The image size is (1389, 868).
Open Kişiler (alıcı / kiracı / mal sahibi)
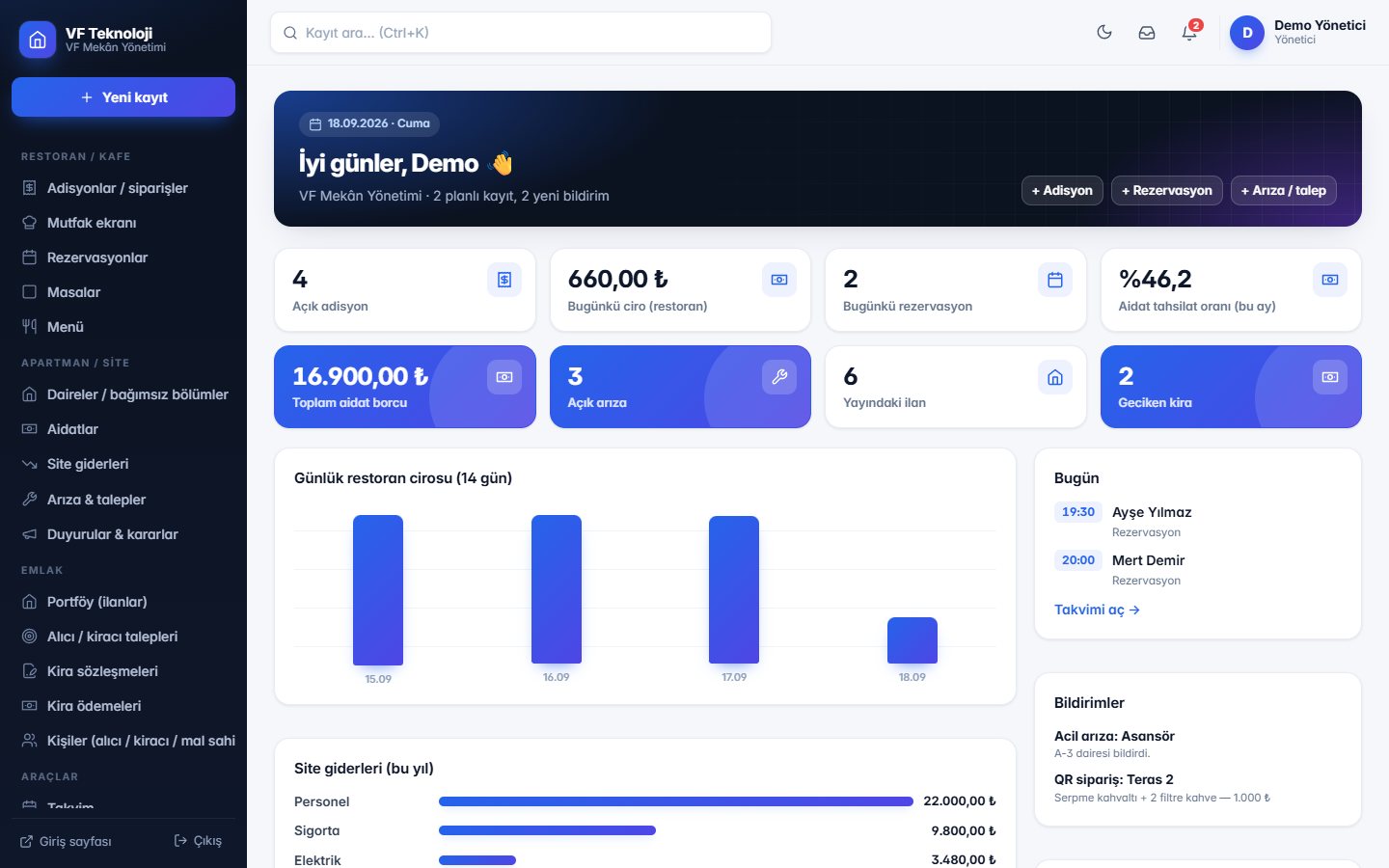point(123,741)
